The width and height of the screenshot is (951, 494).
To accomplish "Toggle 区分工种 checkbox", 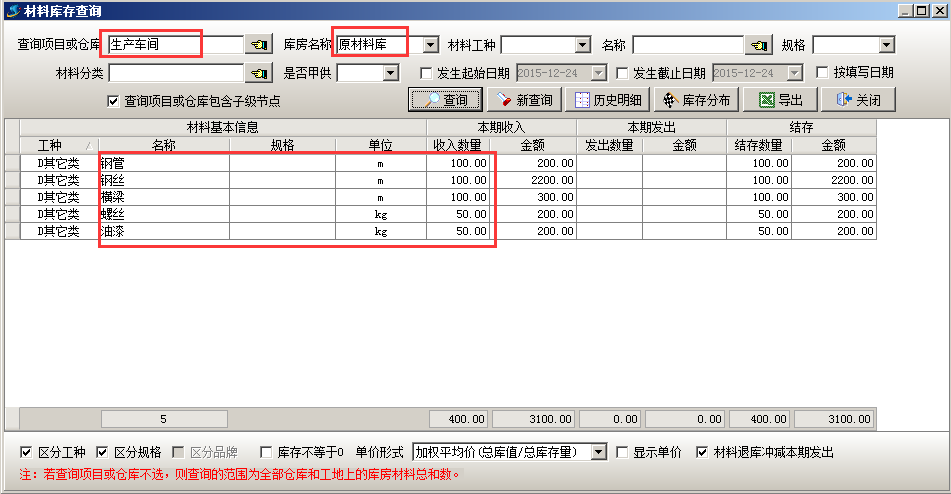I will pyautogui.click(x=26, y=452).
